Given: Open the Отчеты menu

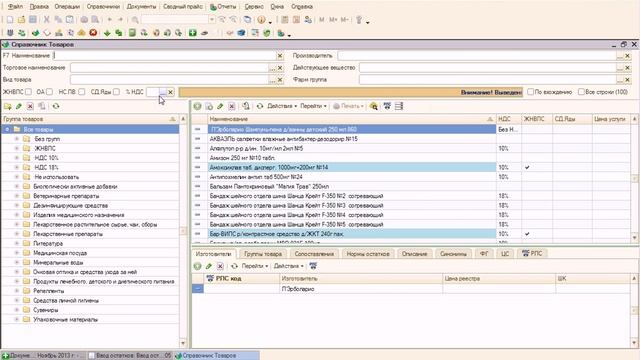Looking at the screenshot, I should 223,7.
